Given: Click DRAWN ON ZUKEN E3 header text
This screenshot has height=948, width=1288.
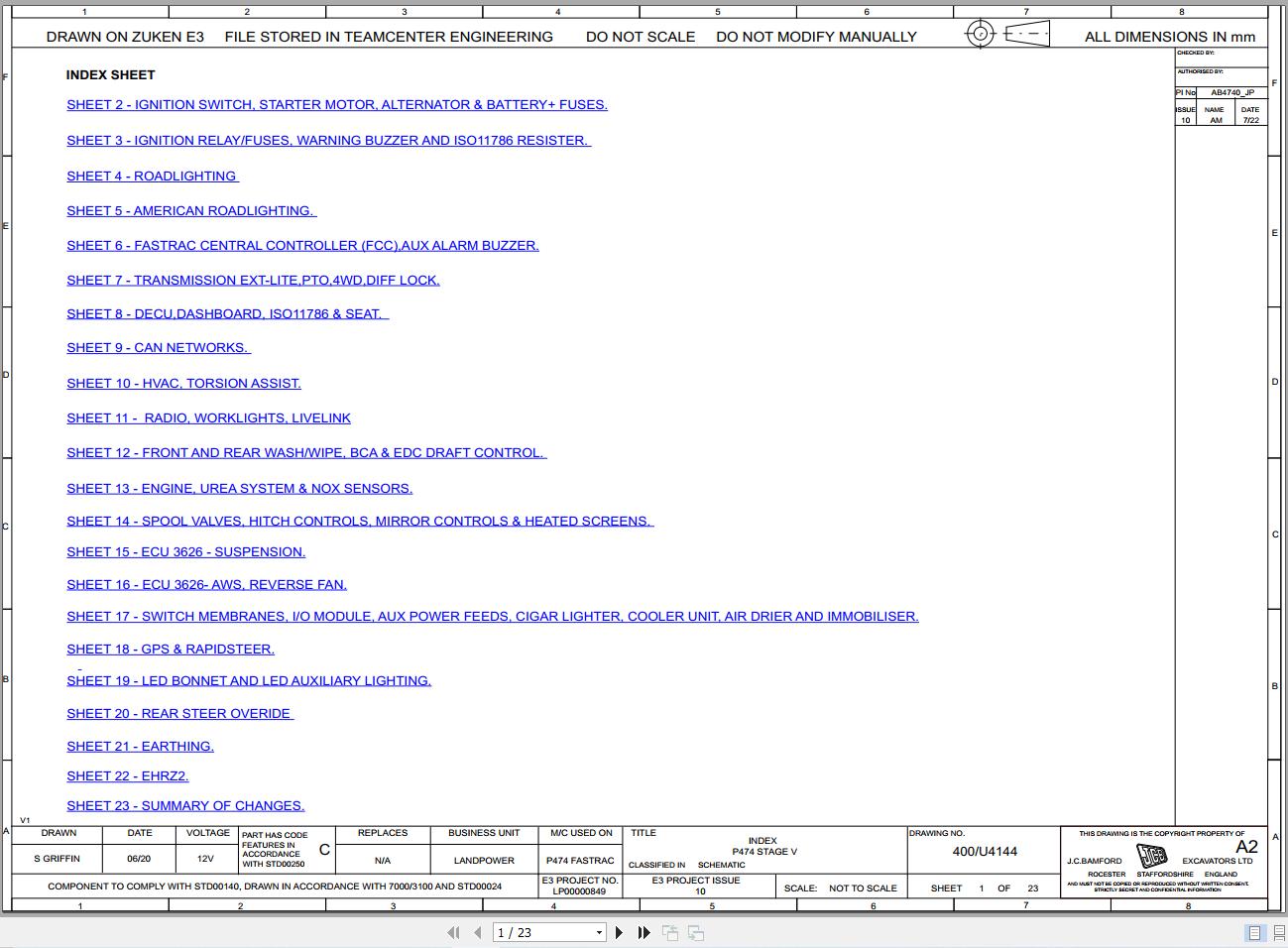Looking at the screenshot, I should point(125,37).
